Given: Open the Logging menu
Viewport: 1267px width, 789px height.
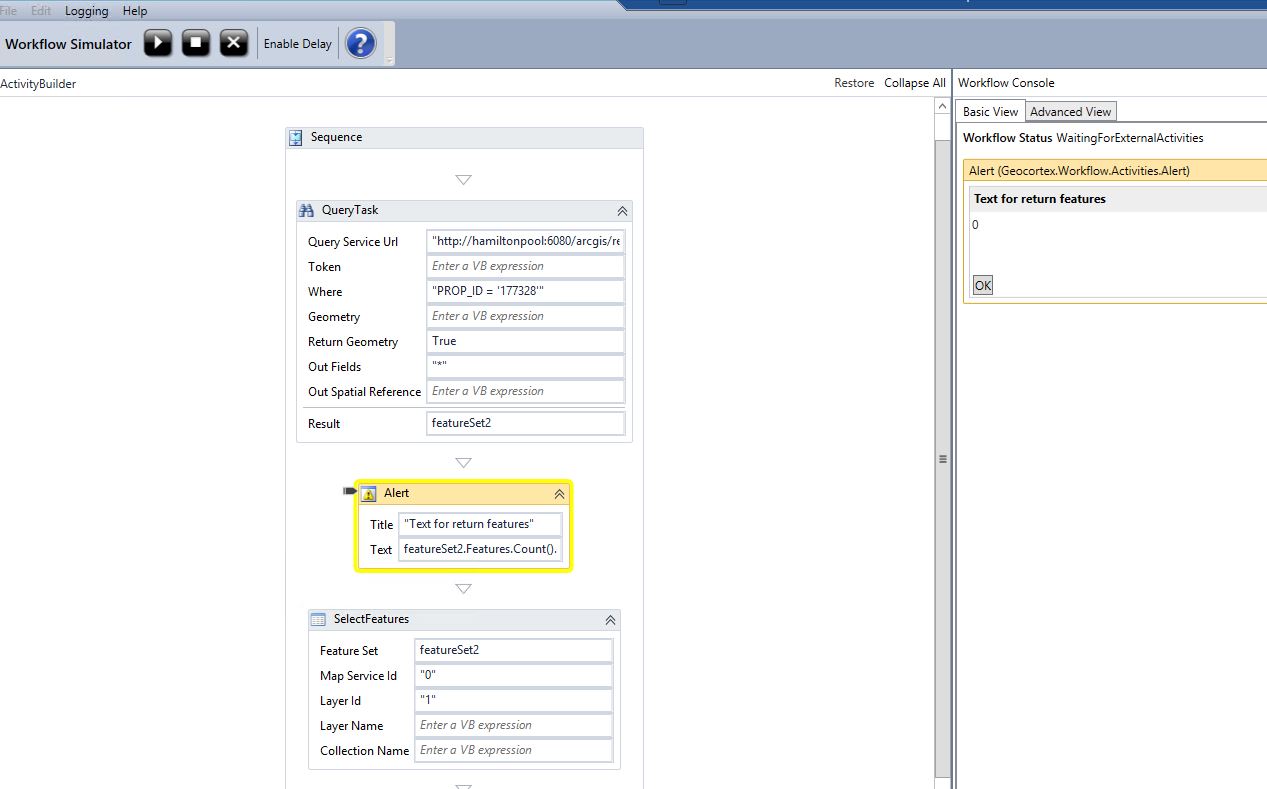Looking at the screenshot, I should [x=87, y=11].
